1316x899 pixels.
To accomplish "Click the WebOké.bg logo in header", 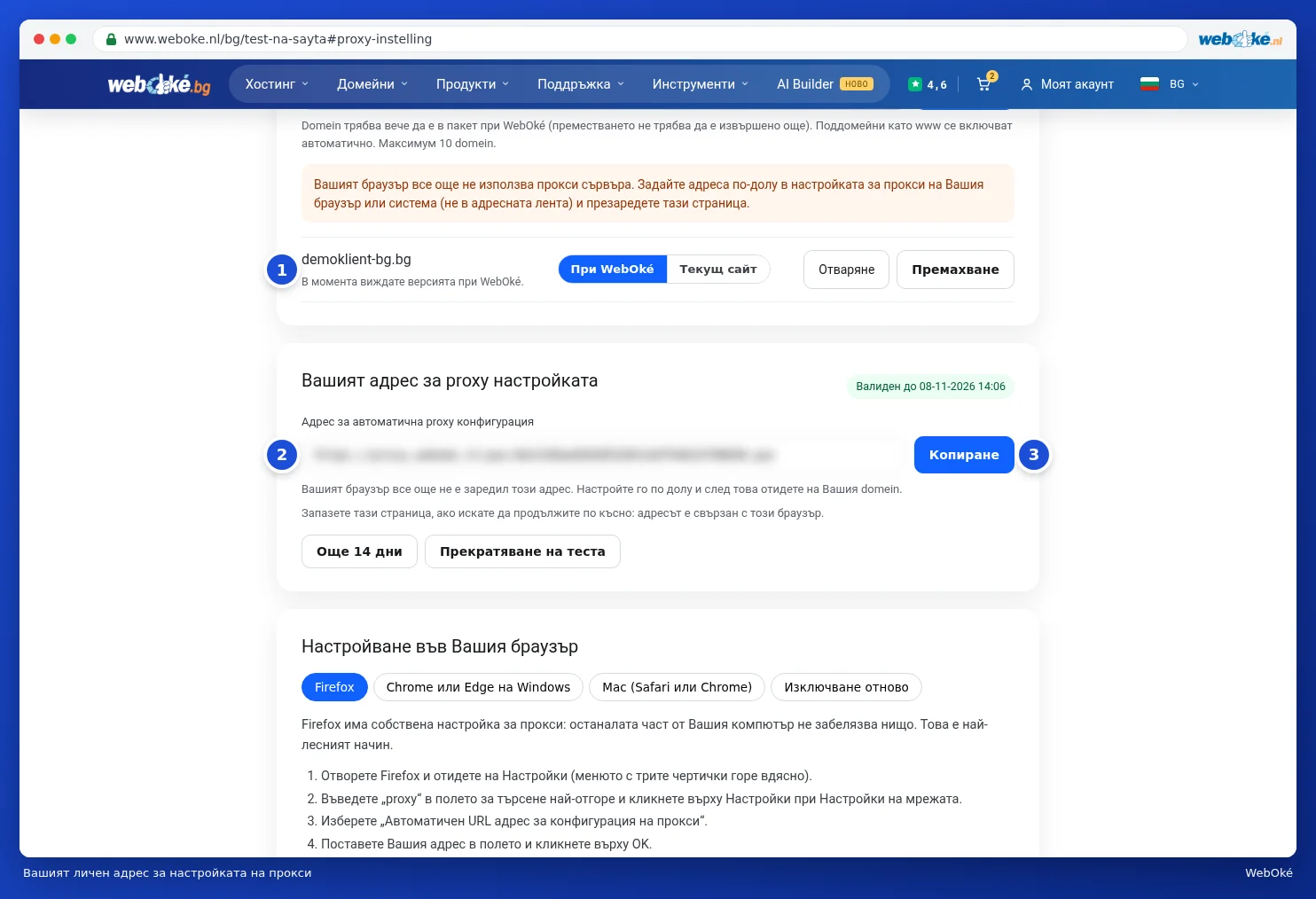I will click(x=160, y=84).
